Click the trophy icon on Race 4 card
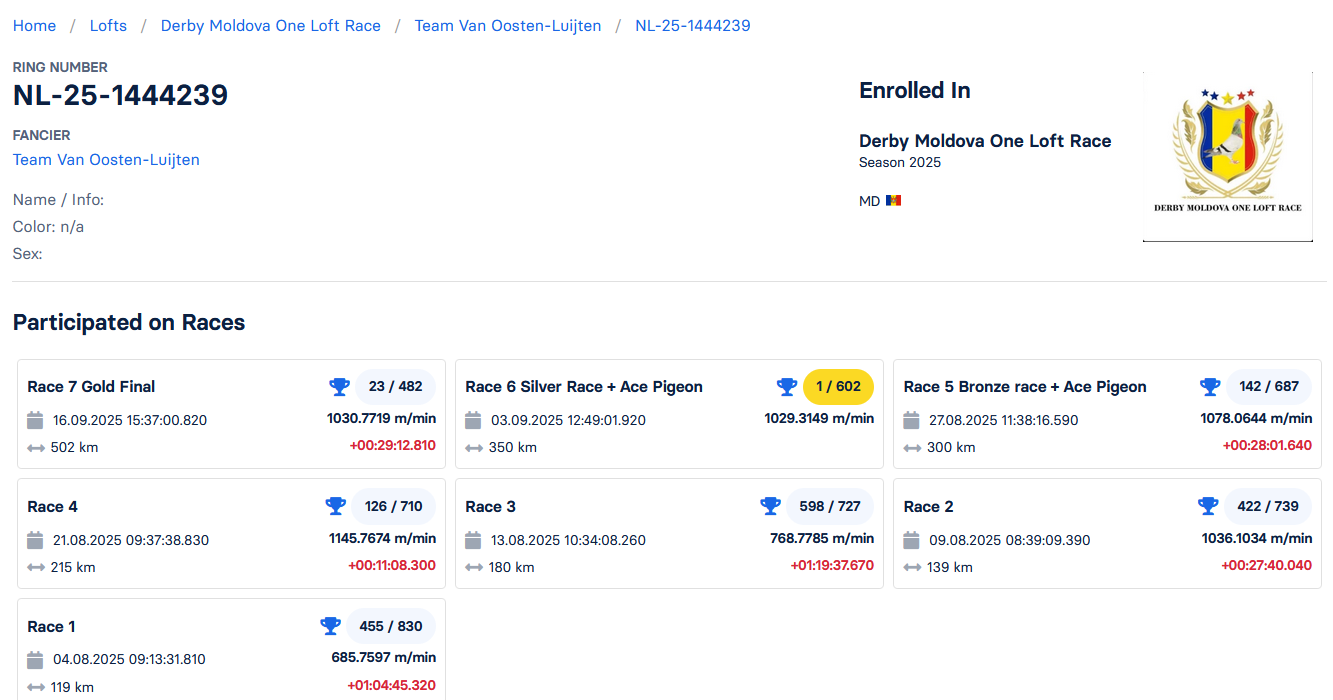Screen dimensions: 1333x700 click(x=335, y=506)
